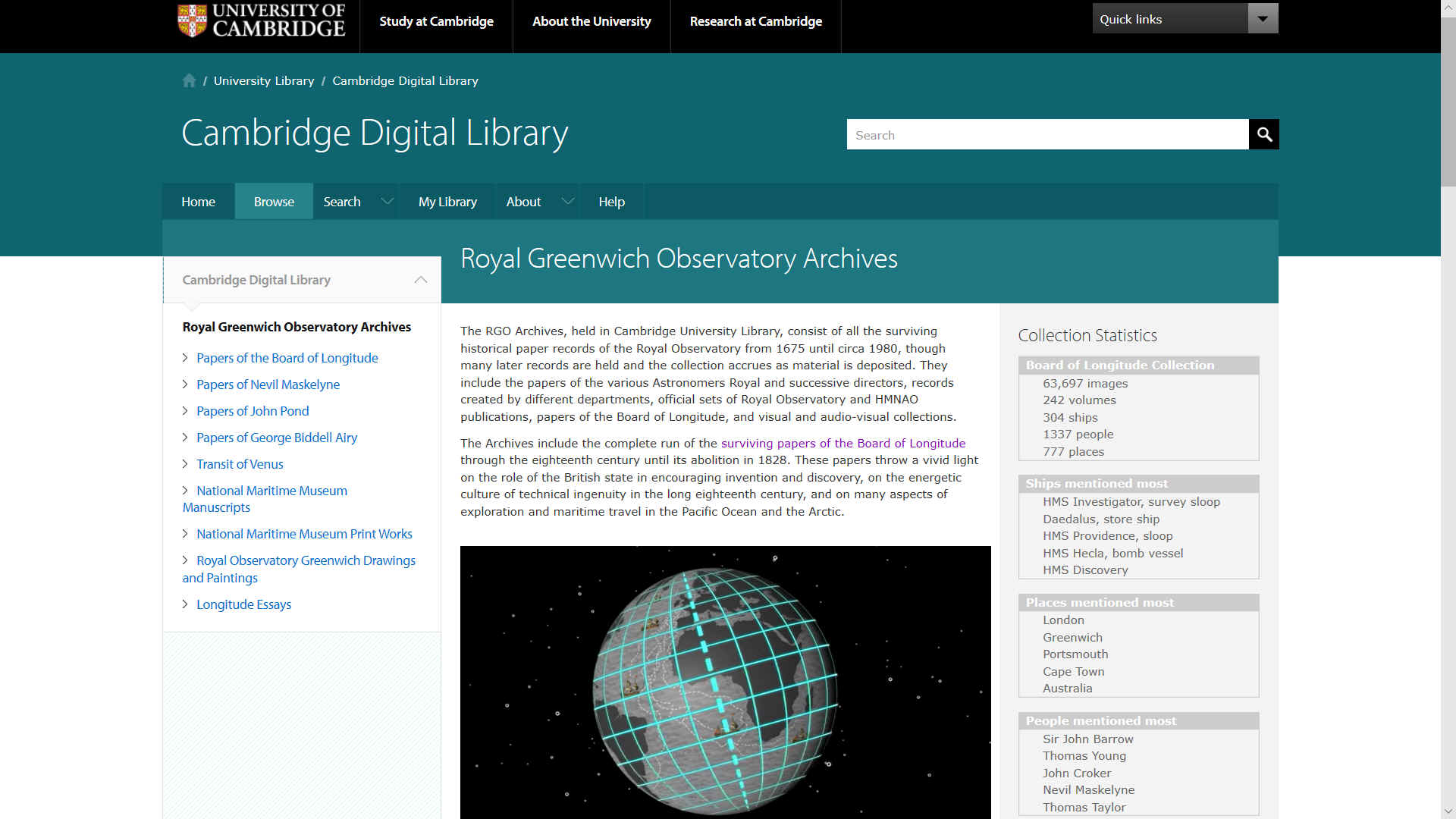Open the Quick links dropdown arrow
Image resolution: width=1456 pixels, height=819 pixels.
[1263, 19]
